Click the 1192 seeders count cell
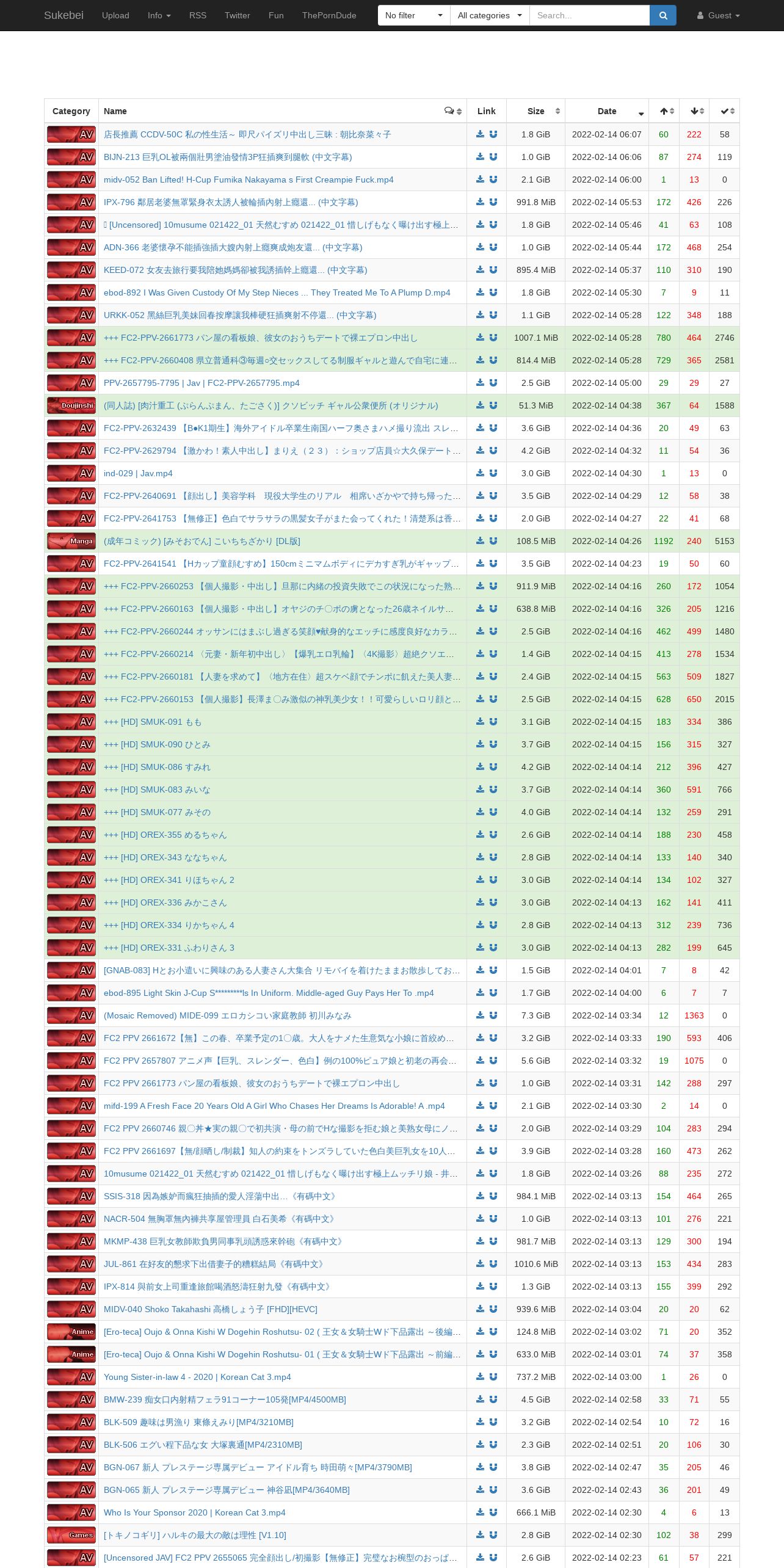Screen dimensions: 784x1568 point(664,541)
